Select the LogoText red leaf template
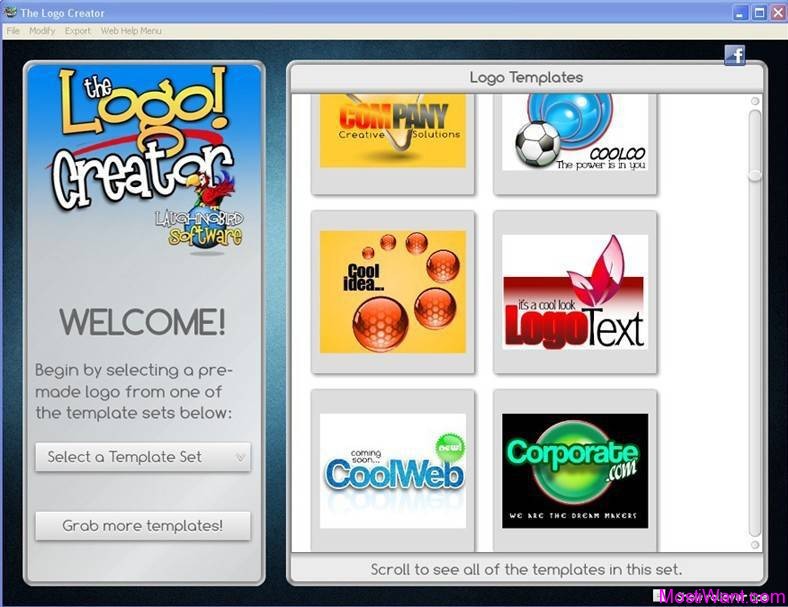Screen dimensions: 788x607 point(575,292)
